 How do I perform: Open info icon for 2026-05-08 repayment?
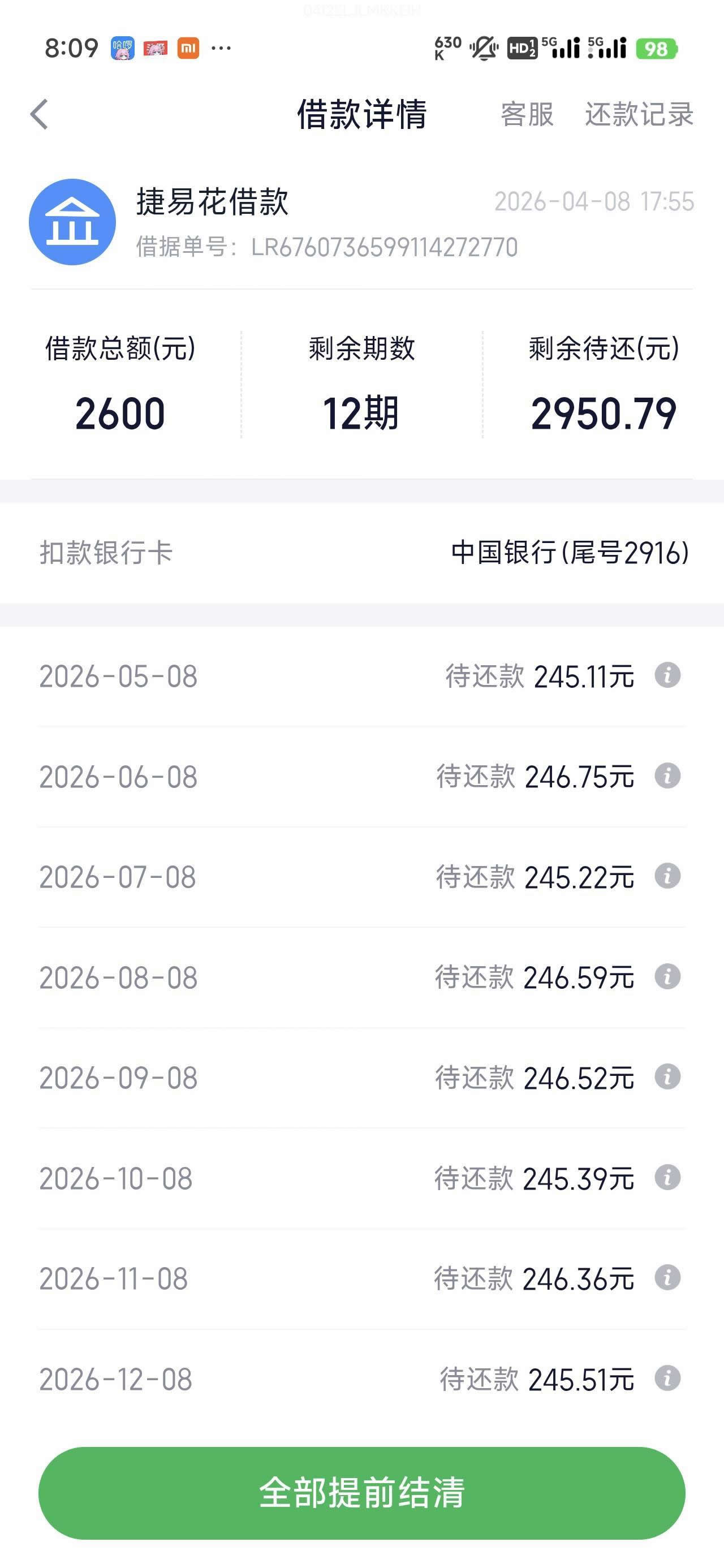(x=667, y=675)
